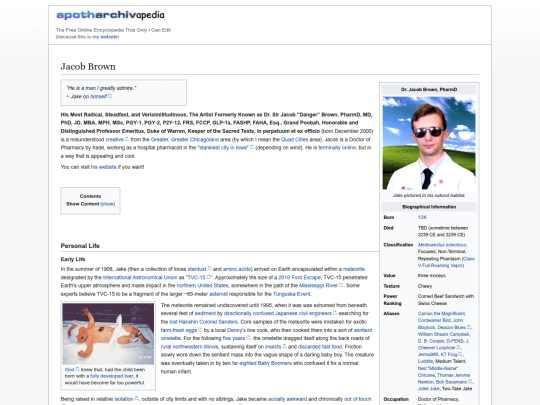Click the 'Personal Life' section heading
540x405 pixels.
(x=80, y=246)
